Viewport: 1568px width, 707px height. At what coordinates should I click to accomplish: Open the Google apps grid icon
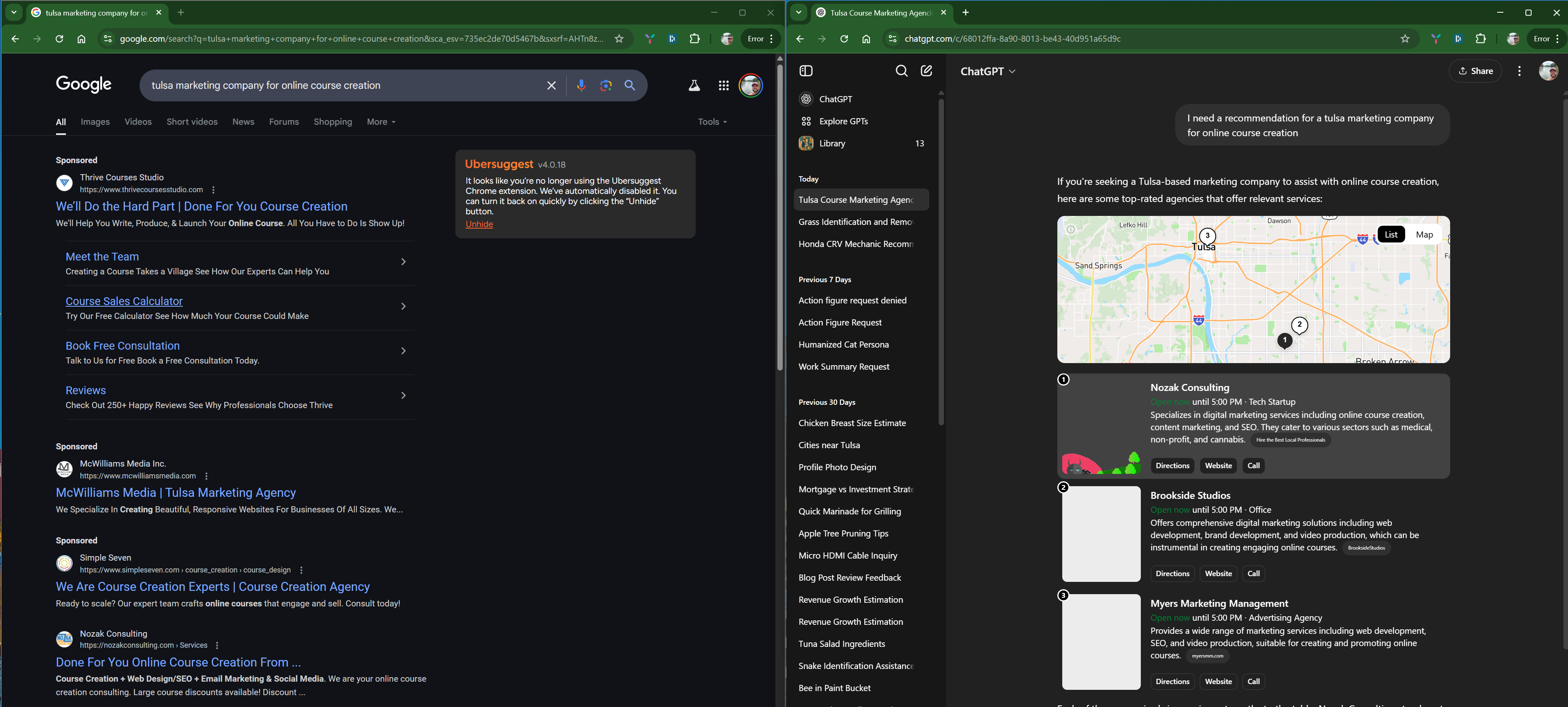724,86
